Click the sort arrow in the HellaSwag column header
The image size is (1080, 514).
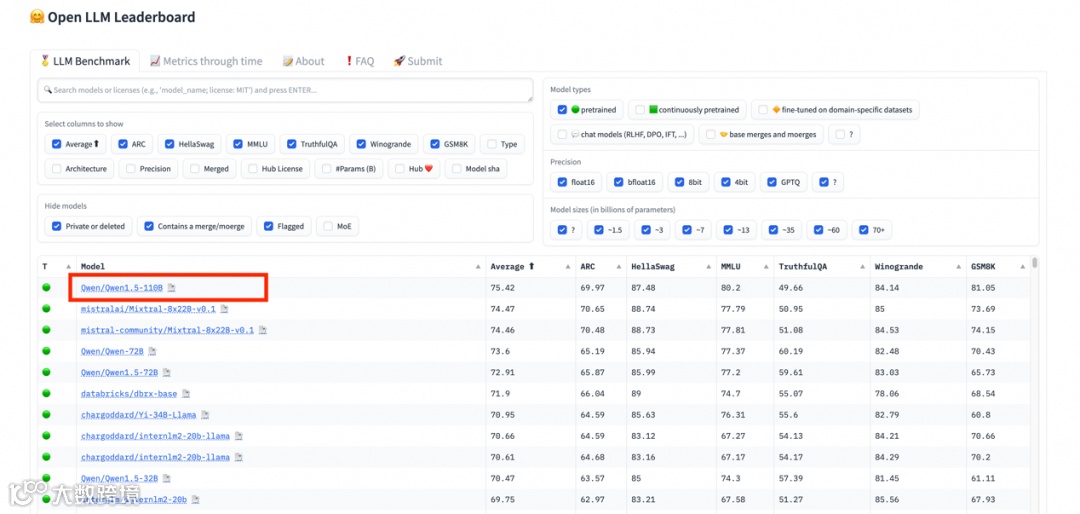point(708,267)
